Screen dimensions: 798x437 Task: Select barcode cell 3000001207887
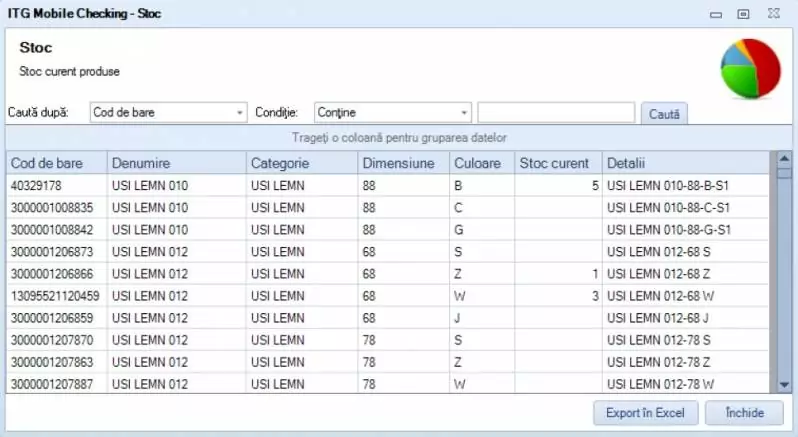tap(57, 384)
